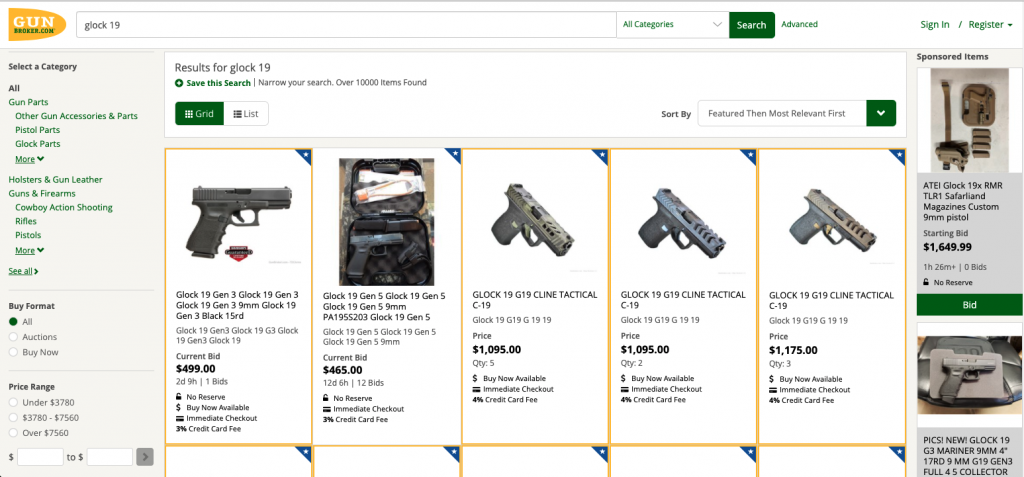The height and width of the screenshot is (477, 1024).
Task: Select the Under $3780 price range
Action: tap(13, 403)
